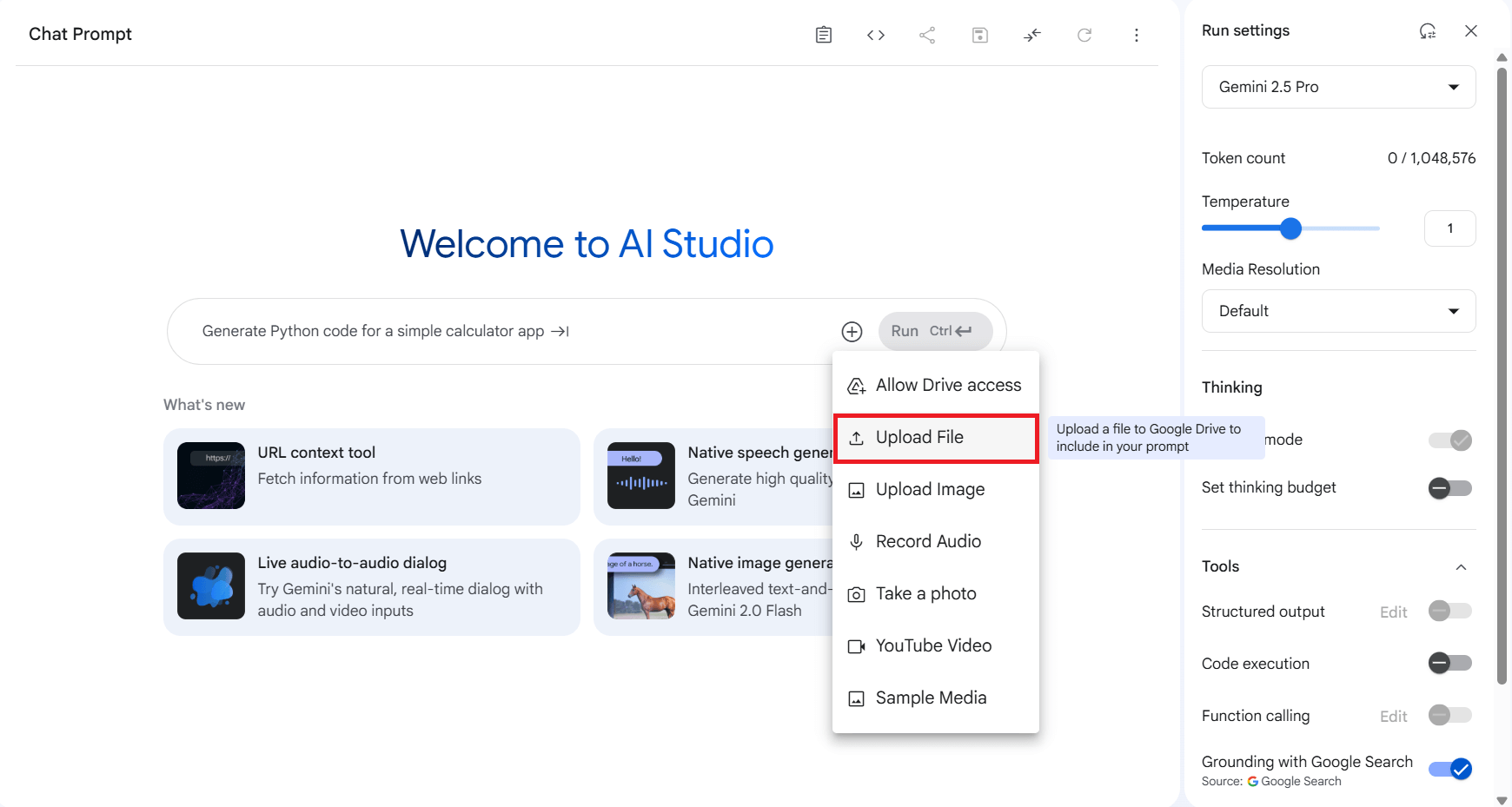
Task: Toggle the Structured output switch
Action: (1450, 612)
